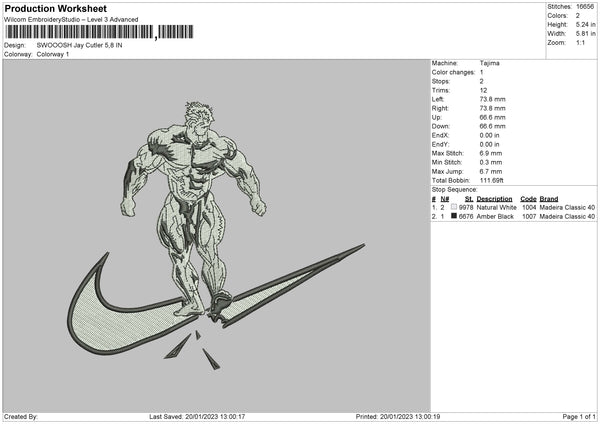Click the 'Brand' column header
Screen dimensions: 600x424
coord(549,199)
